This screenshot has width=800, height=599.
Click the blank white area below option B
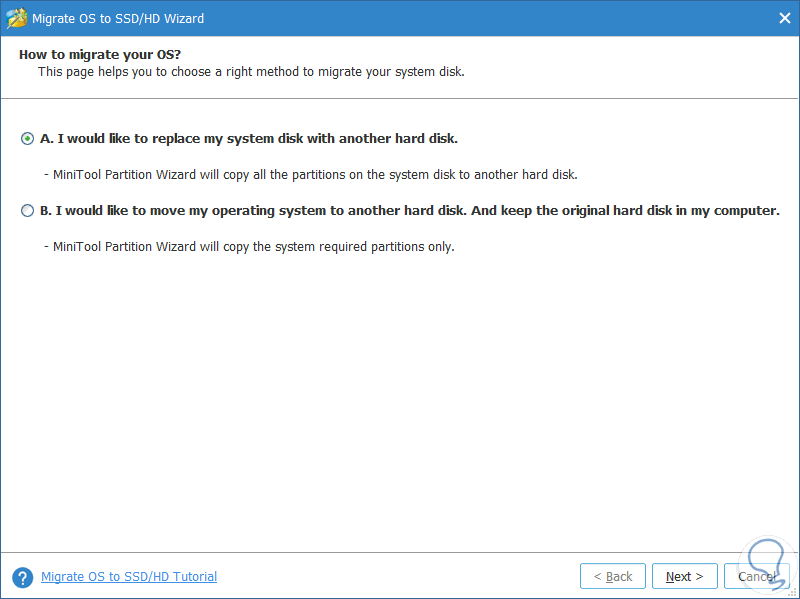[400, 400]
